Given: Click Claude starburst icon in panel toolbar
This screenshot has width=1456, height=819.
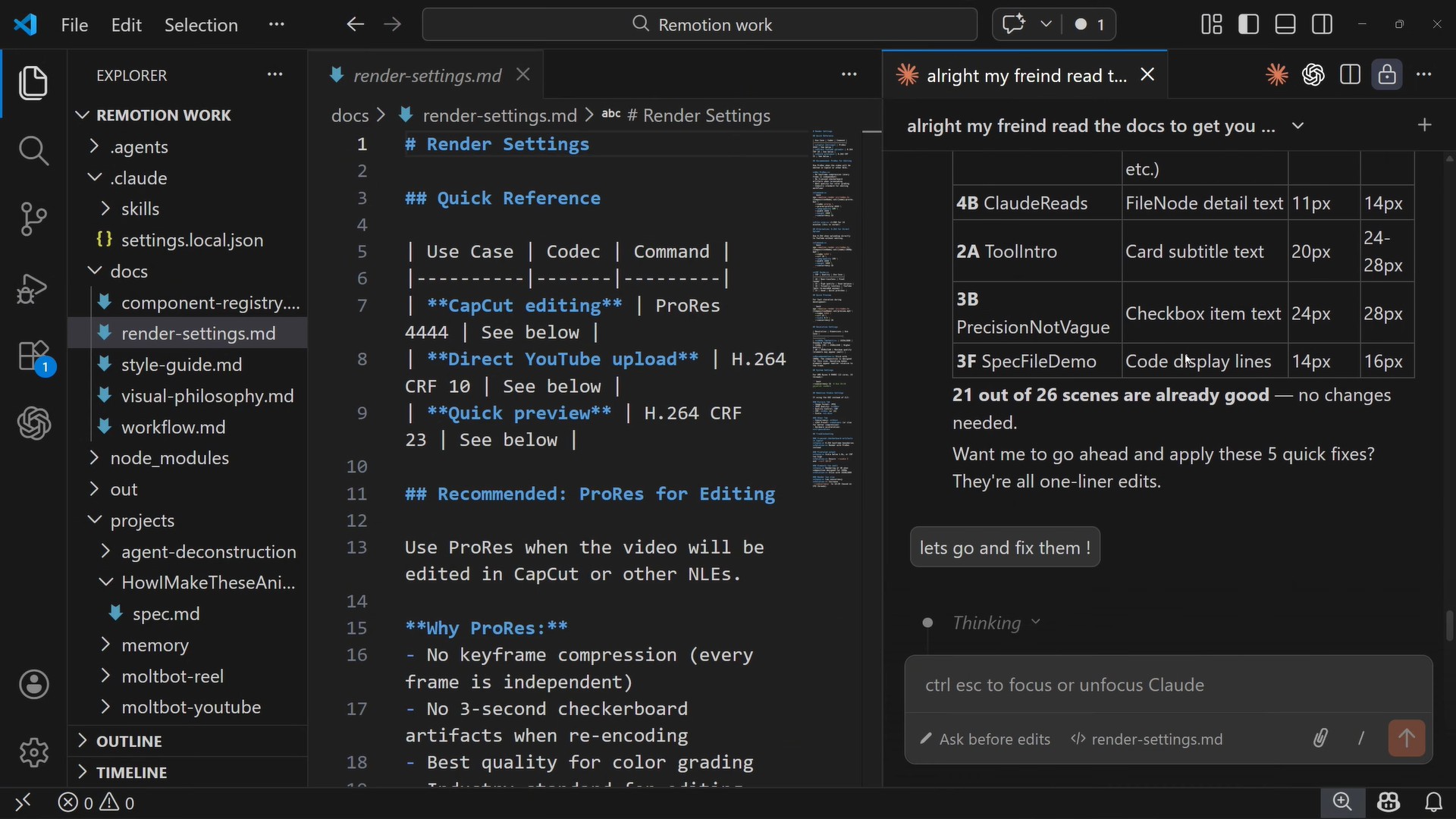Looking at the screenshot, I should tap(1277, 74).
